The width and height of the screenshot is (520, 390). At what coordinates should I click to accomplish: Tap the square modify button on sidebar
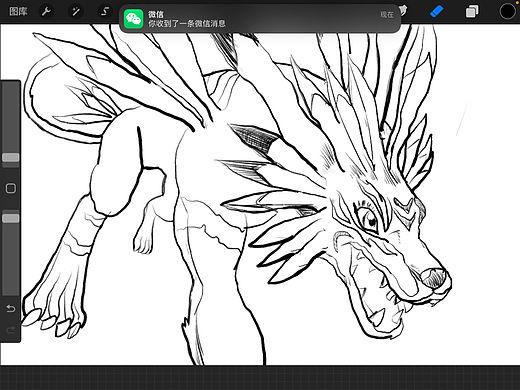tap(11, 188)
